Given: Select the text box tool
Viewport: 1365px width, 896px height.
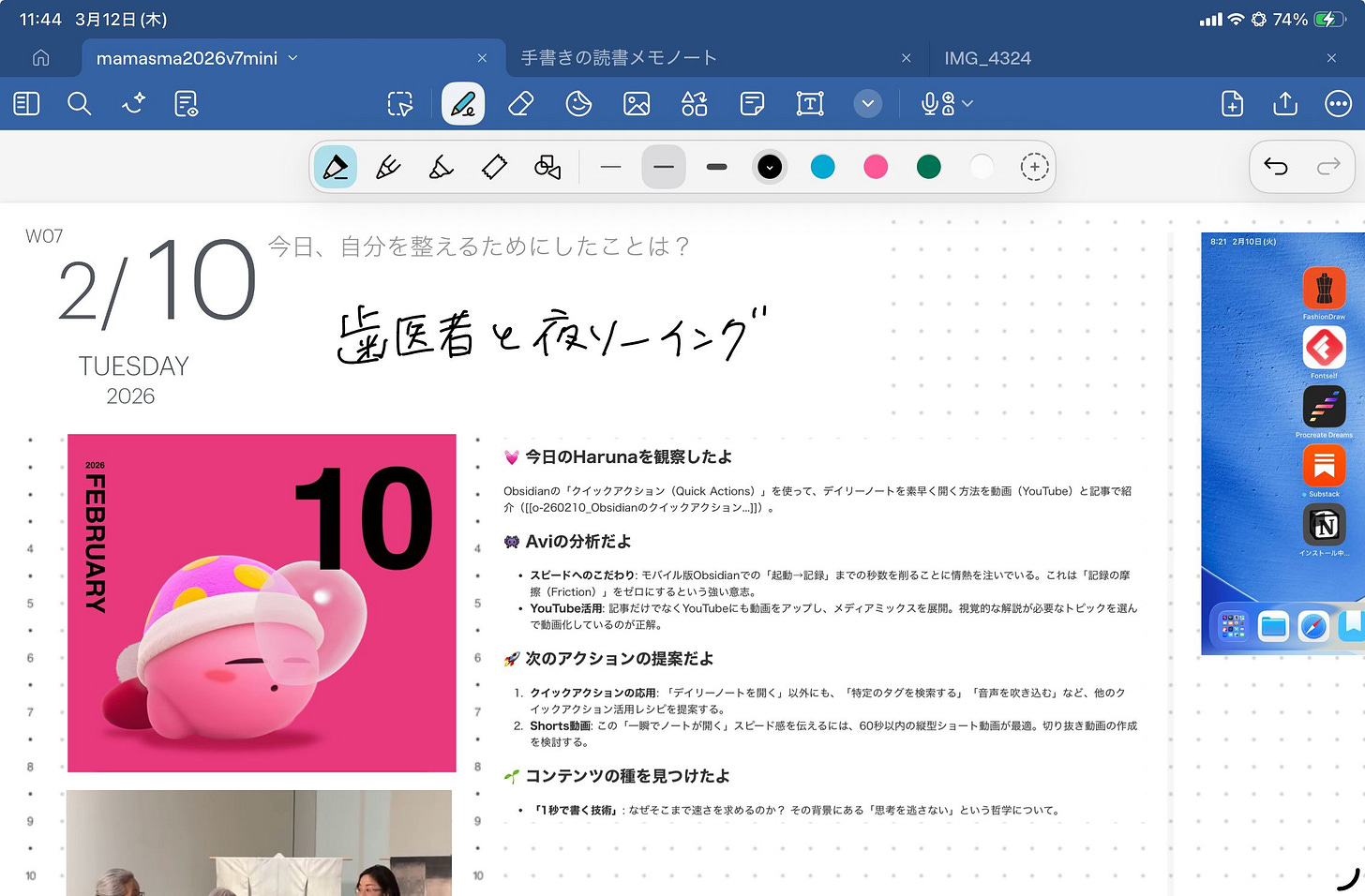Looking at the screenshot, I should [x=810, y=103].
